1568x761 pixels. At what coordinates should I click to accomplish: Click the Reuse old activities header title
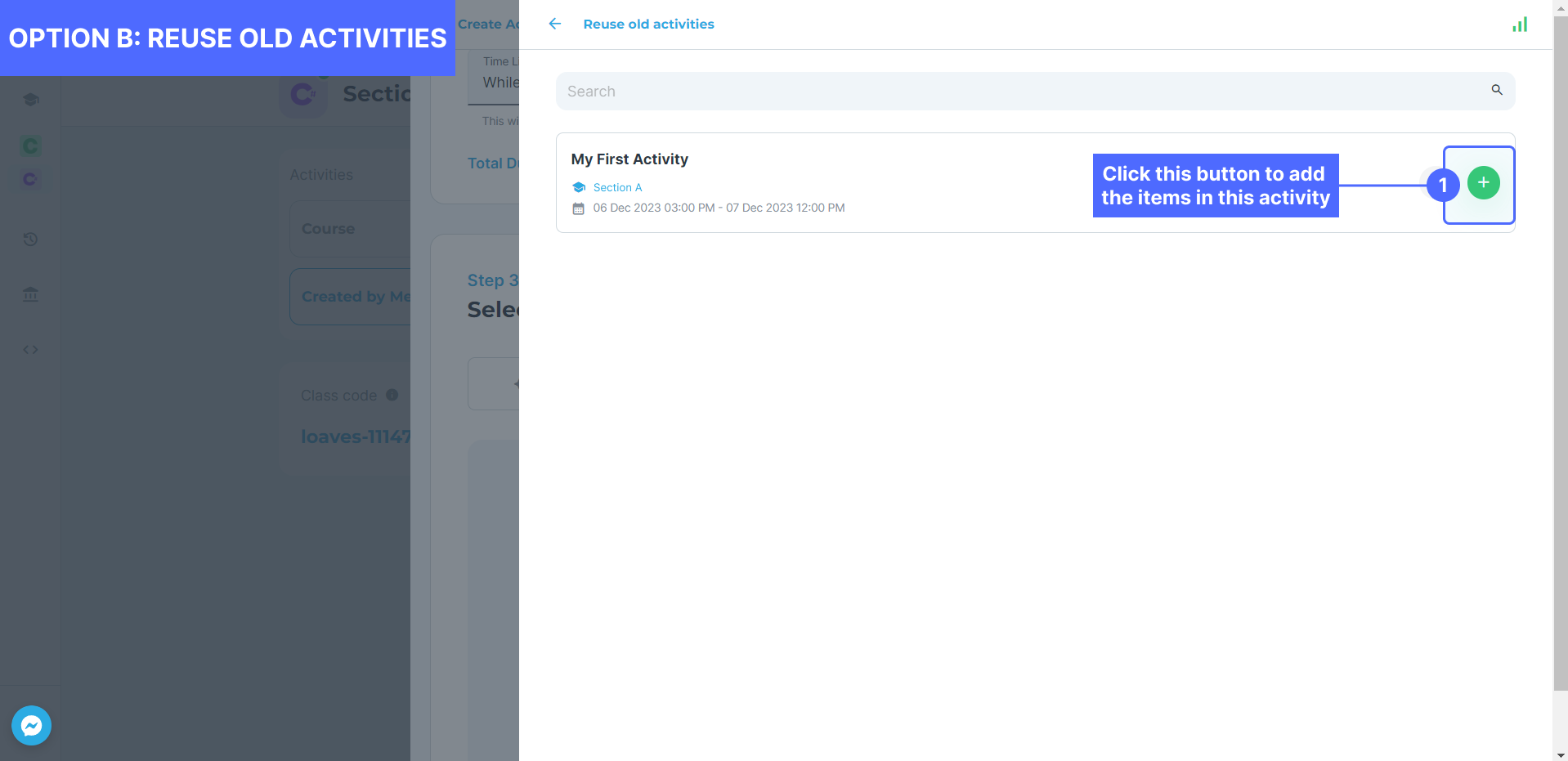[648, 25]
